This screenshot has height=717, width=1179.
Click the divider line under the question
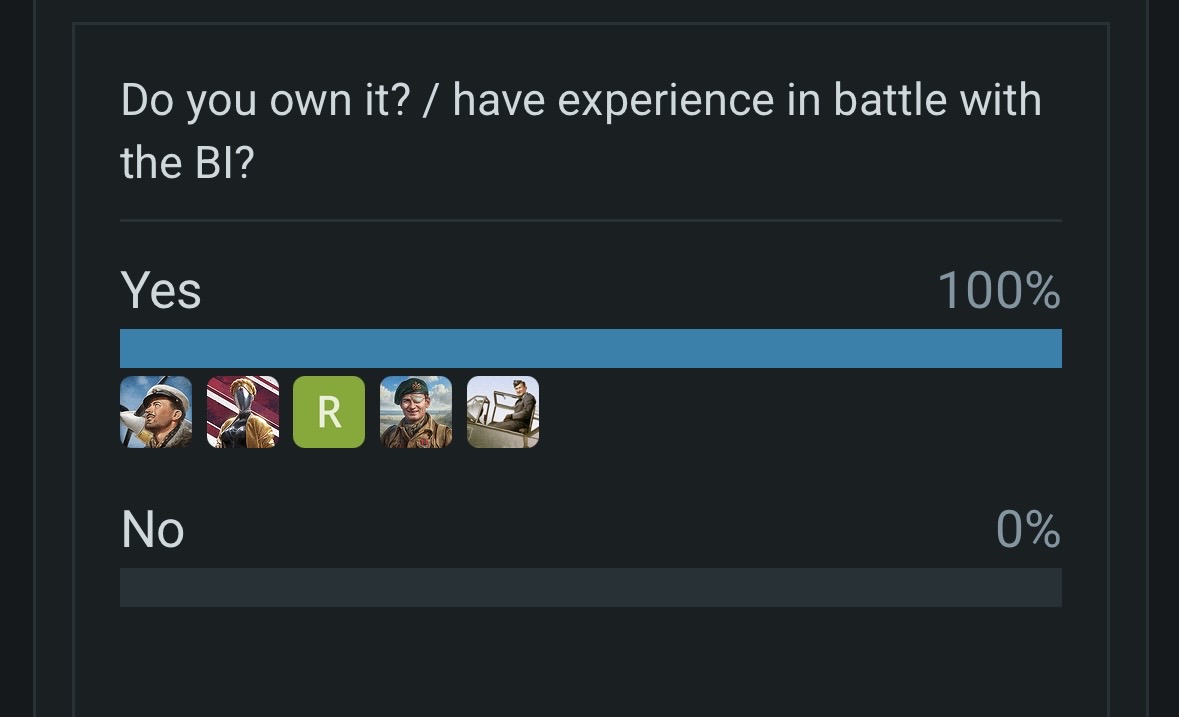click(x=590, y=220)
